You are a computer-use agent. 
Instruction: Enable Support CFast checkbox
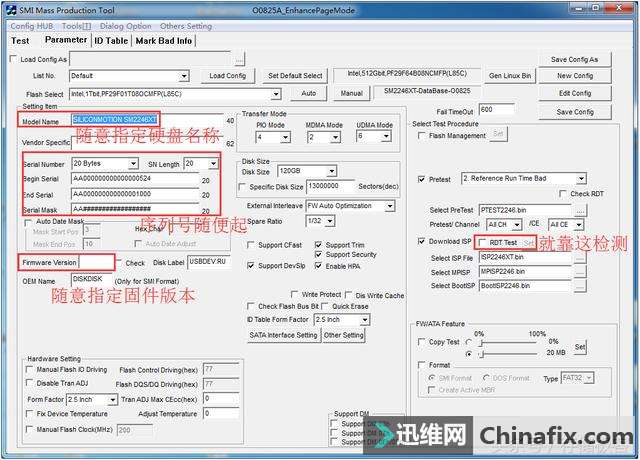coord(251,245)
